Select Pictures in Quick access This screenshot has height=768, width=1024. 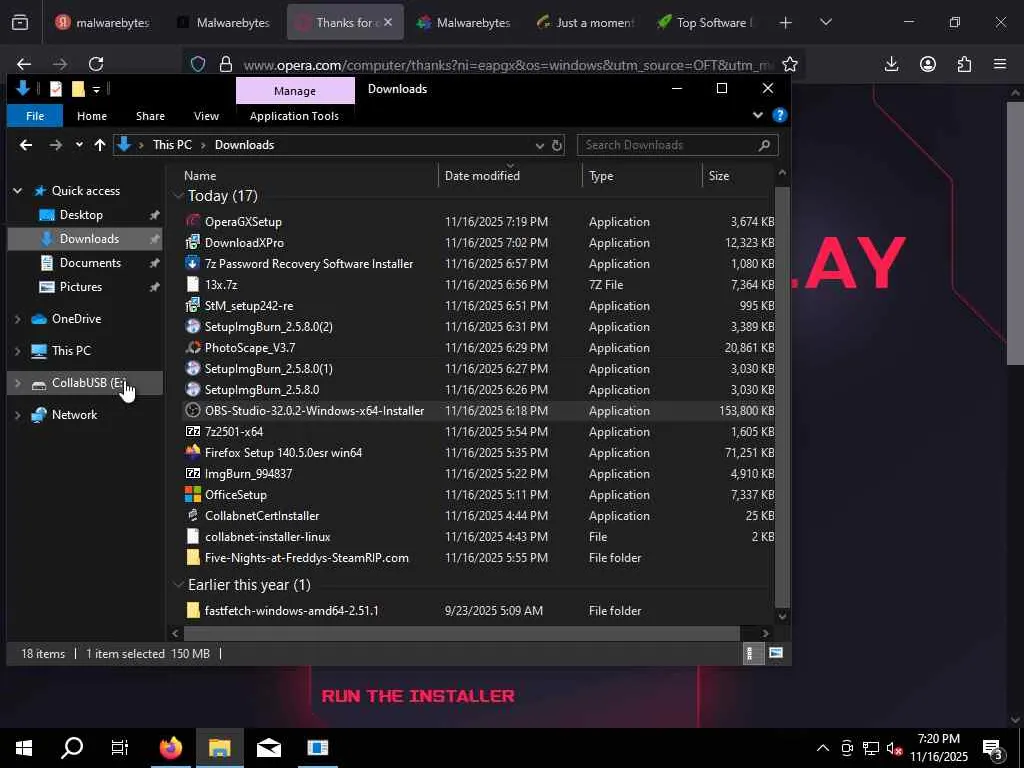click(80, 287)
